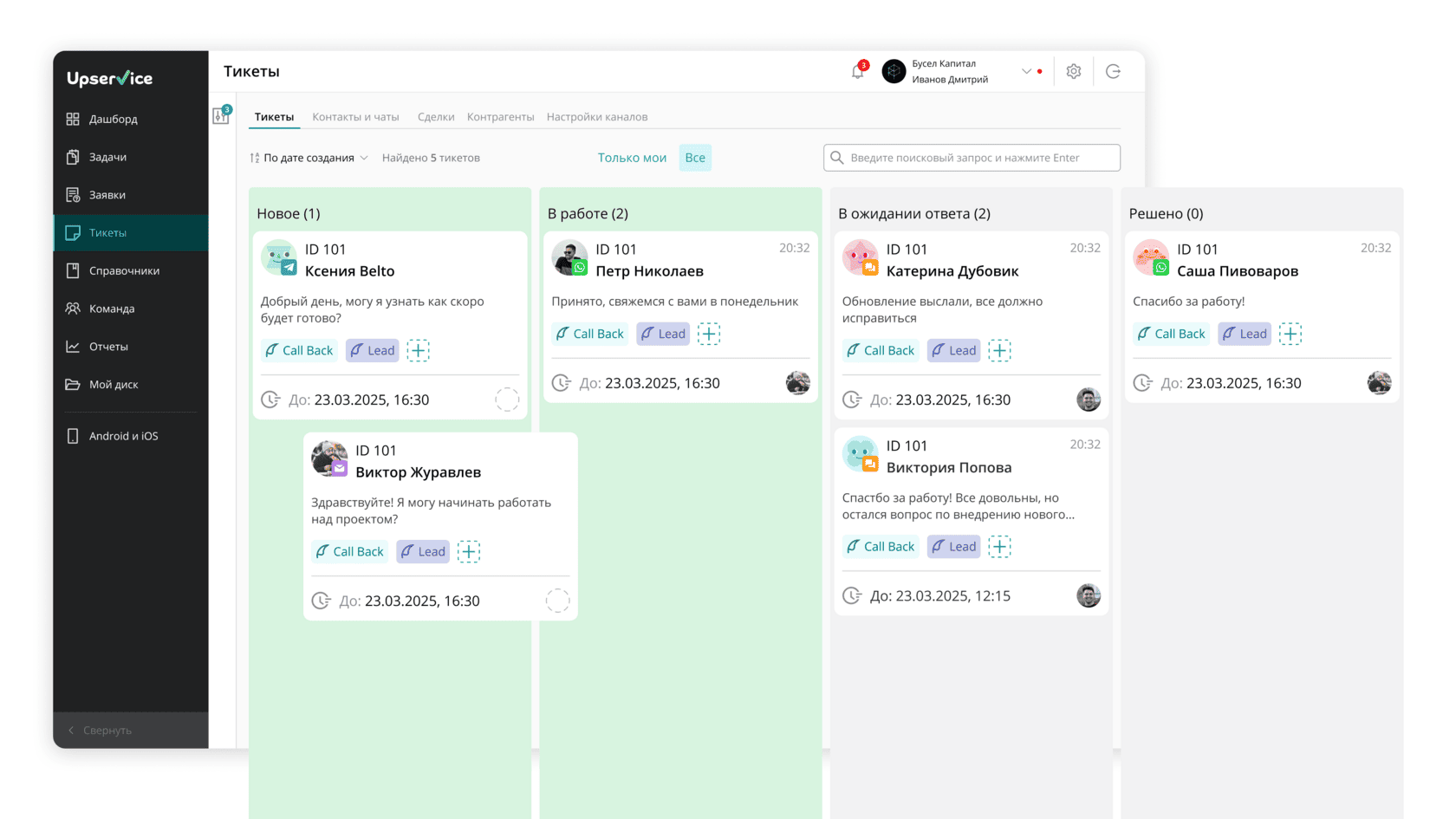1456x819 pixels.
Task: Open Android и iOS sidebar item
Action: (131, 436)
